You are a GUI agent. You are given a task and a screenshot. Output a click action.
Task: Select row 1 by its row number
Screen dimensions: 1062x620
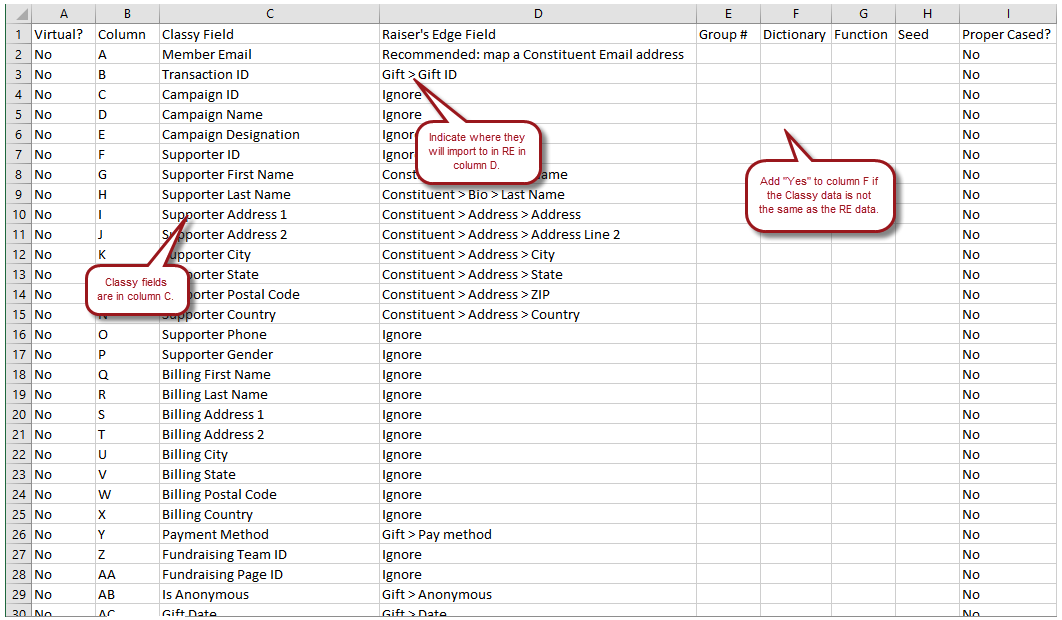pyautogui.click(x=18, y=35)
